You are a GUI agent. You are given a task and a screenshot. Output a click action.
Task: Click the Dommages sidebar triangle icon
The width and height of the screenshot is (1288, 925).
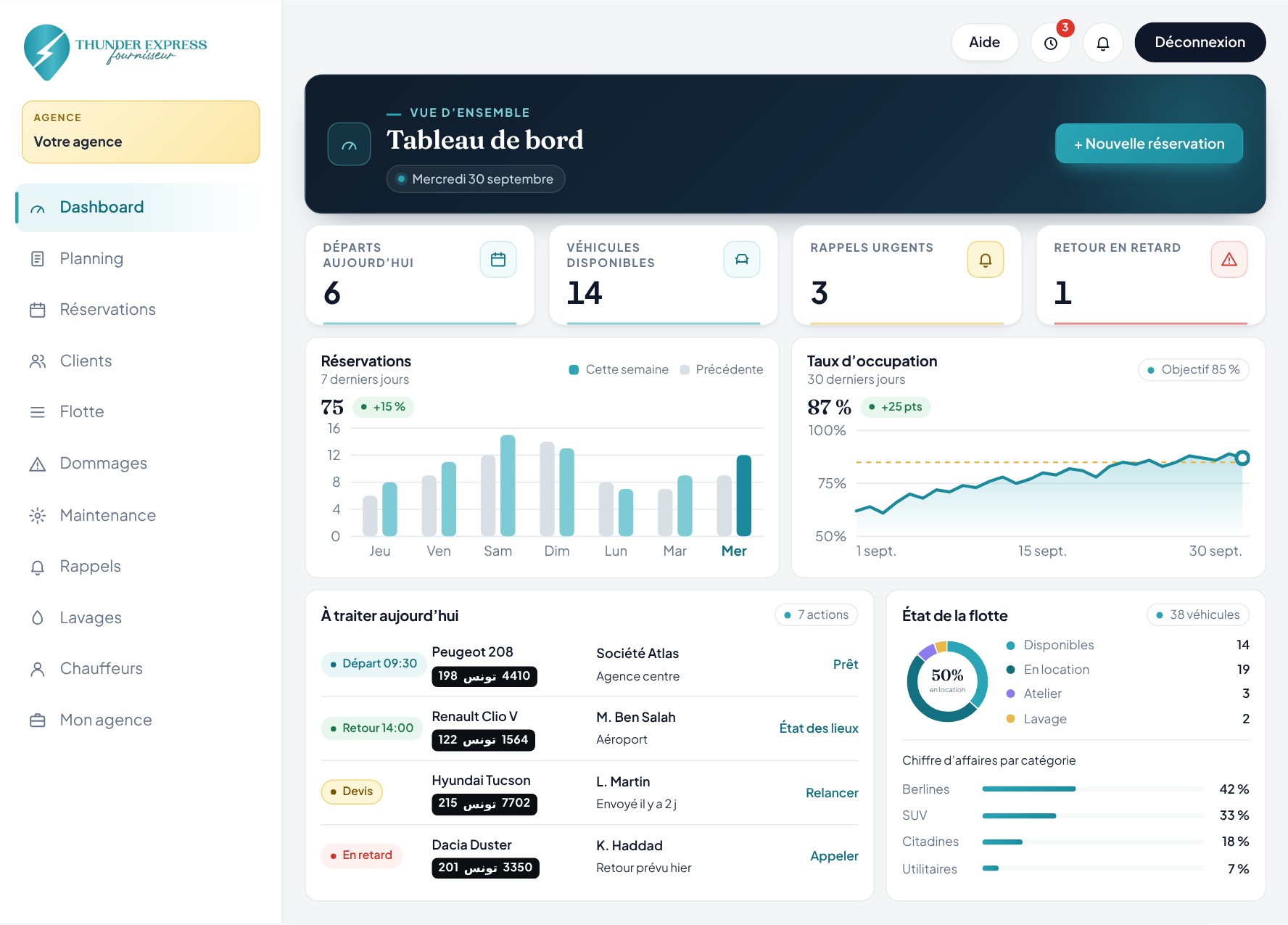click(38, 464)
